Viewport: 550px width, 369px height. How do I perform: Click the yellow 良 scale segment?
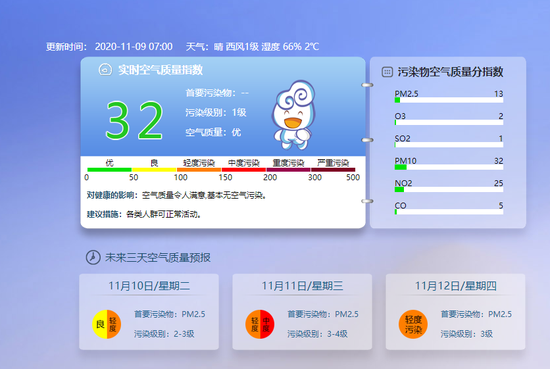pyautogui.click(x=154, y=170)
